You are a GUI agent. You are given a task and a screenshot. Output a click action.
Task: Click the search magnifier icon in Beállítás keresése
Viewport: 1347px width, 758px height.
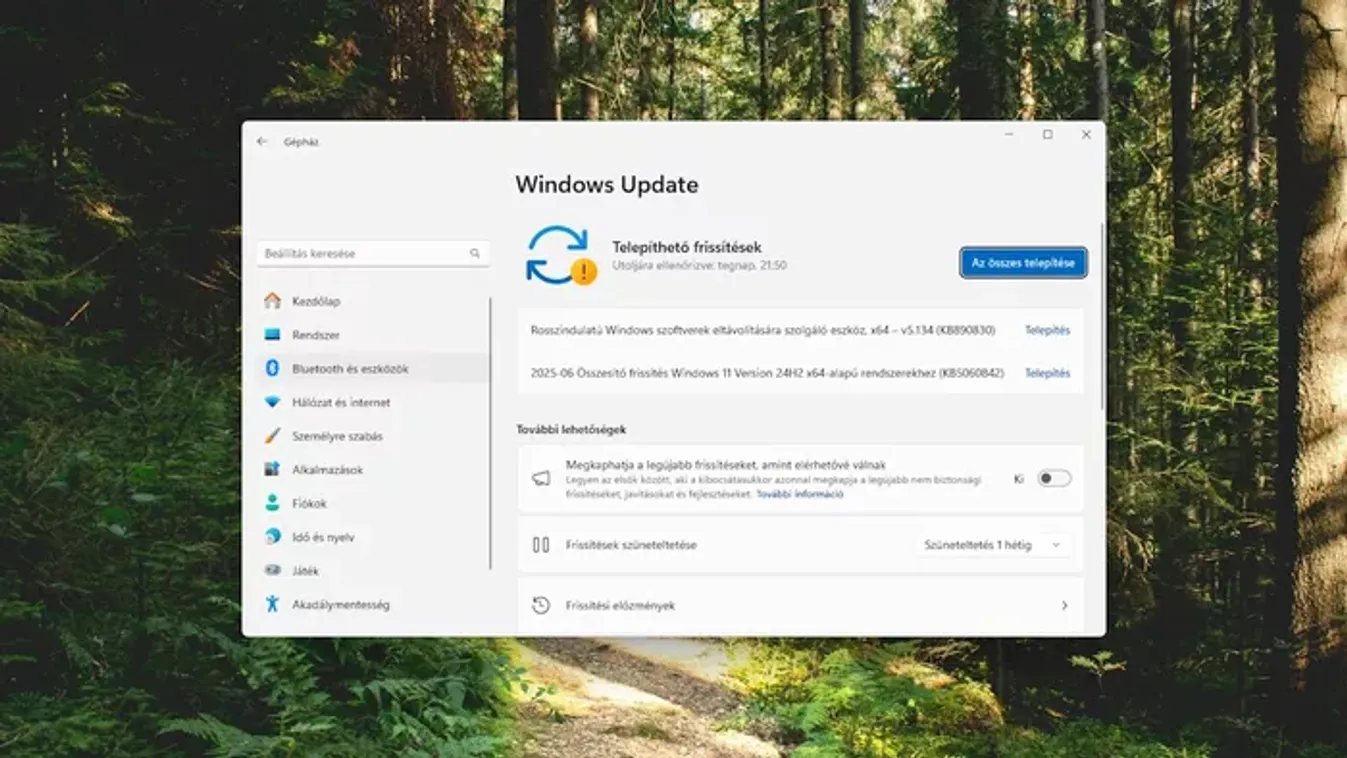pyautogui.click(x=475, y=254)
